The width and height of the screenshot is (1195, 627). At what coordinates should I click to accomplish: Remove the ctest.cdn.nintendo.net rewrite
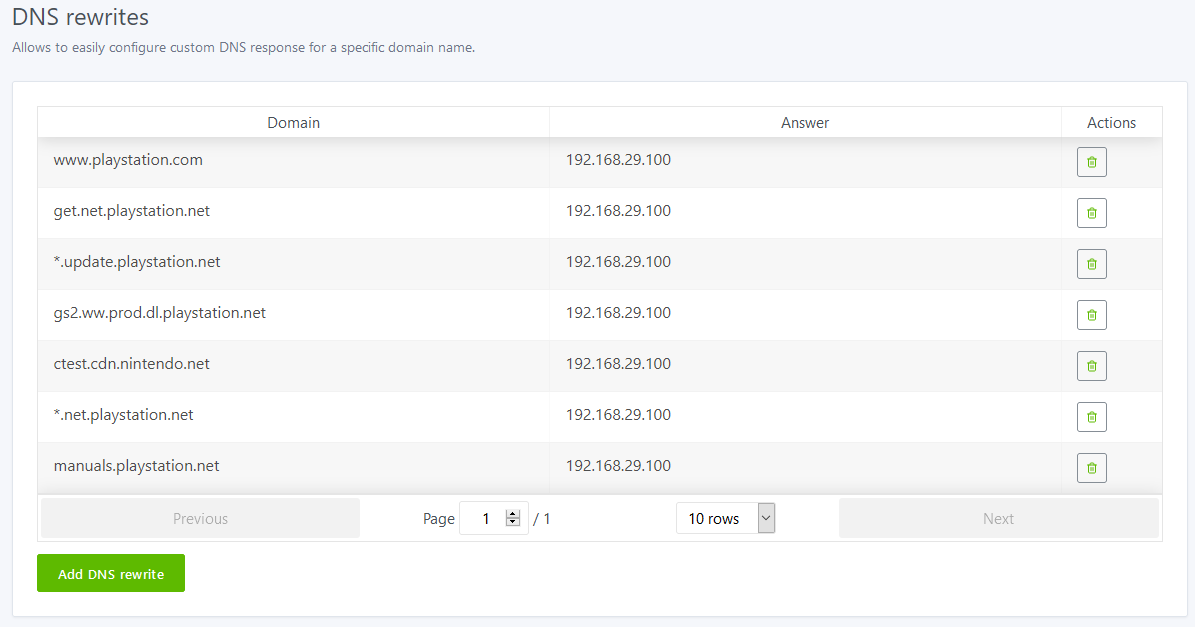1091,366
